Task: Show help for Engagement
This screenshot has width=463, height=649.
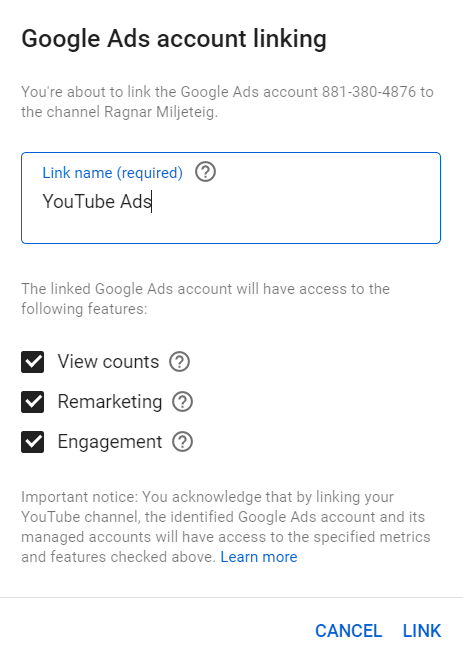Action: [x=182, y=442]
